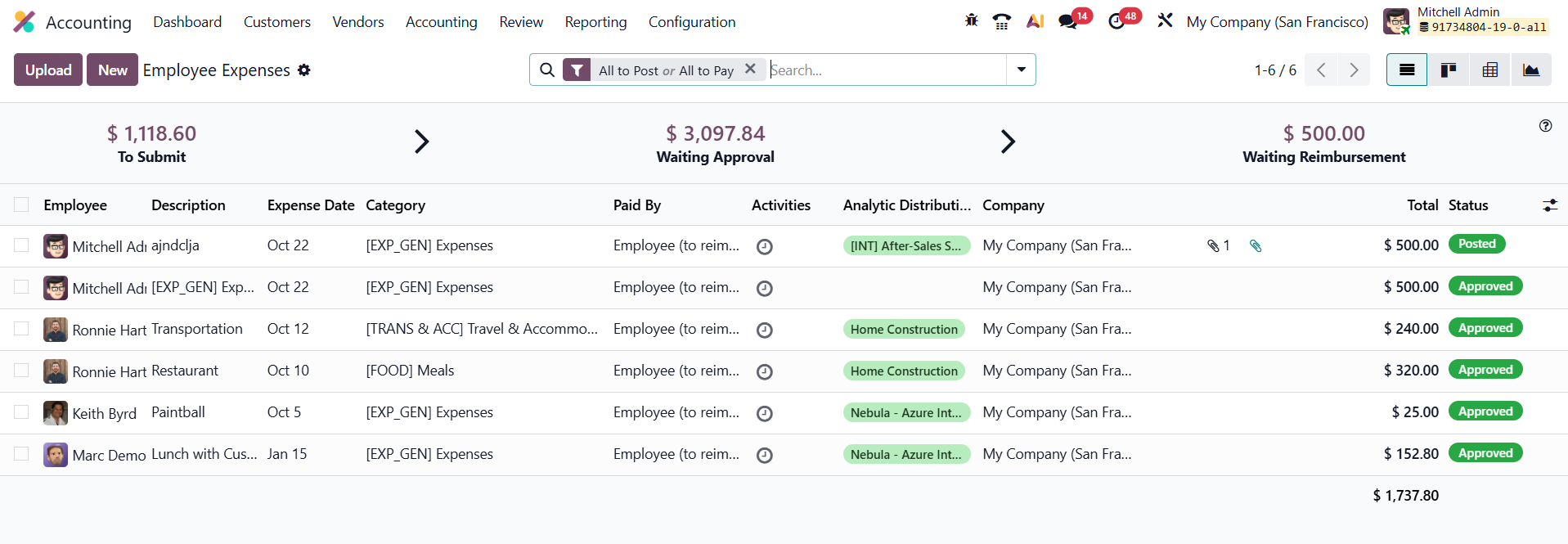Open the AI assistant icon
The image size is (1568, 544).
tap(1035, 21)
